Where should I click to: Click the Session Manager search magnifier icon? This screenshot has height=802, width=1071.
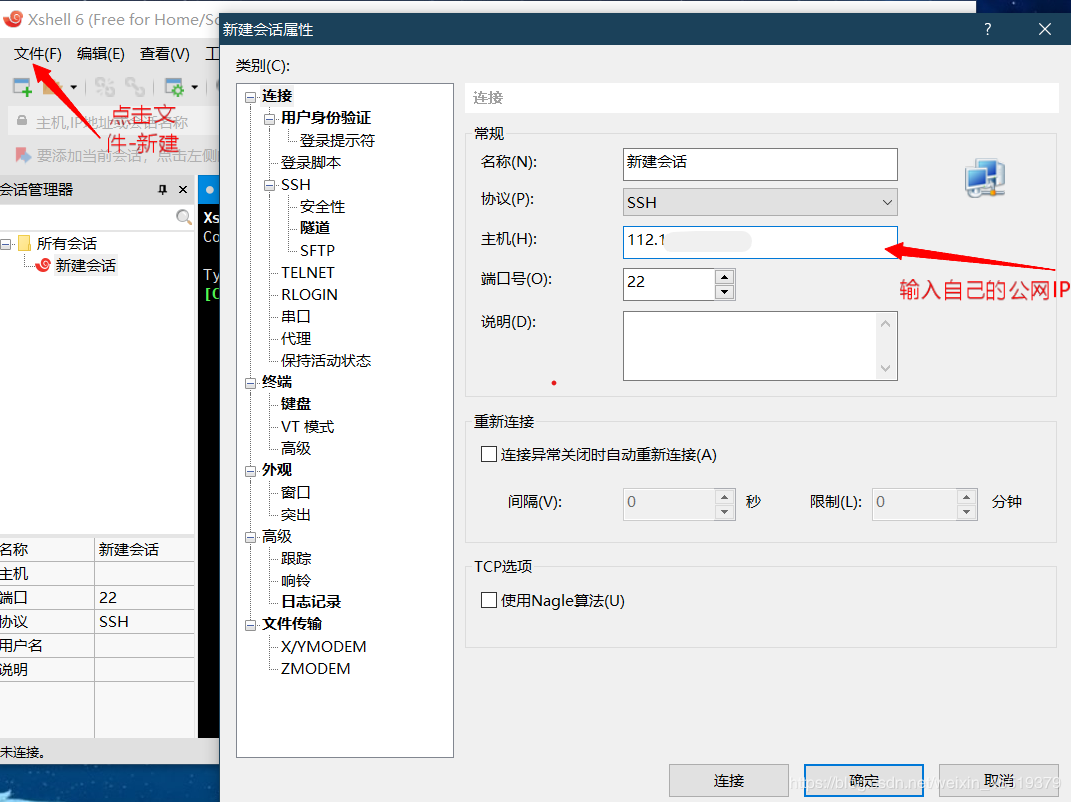pyautogui.click(x=184, y=217)
